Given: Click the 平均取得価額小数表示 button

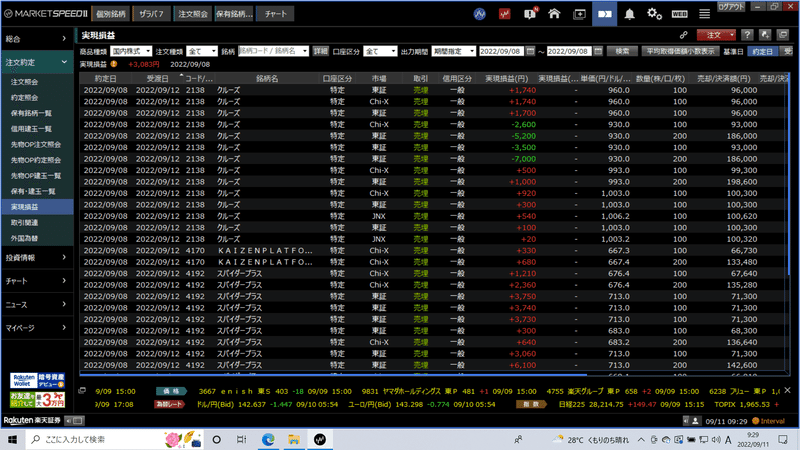Looking at the screenshot, I should click(x=681, y=51).
